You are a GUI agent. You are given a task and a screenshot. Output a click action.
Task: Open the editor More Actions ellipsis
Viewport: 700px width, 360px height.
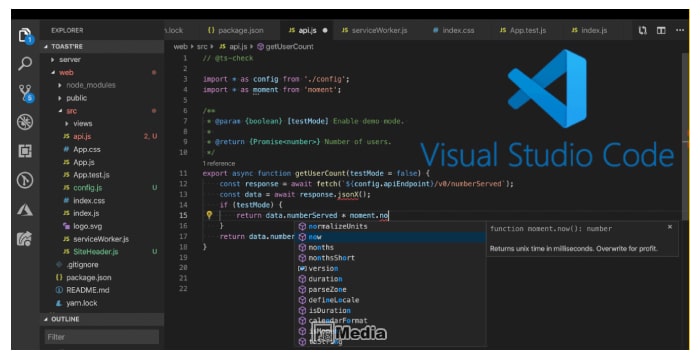(679, 30)
